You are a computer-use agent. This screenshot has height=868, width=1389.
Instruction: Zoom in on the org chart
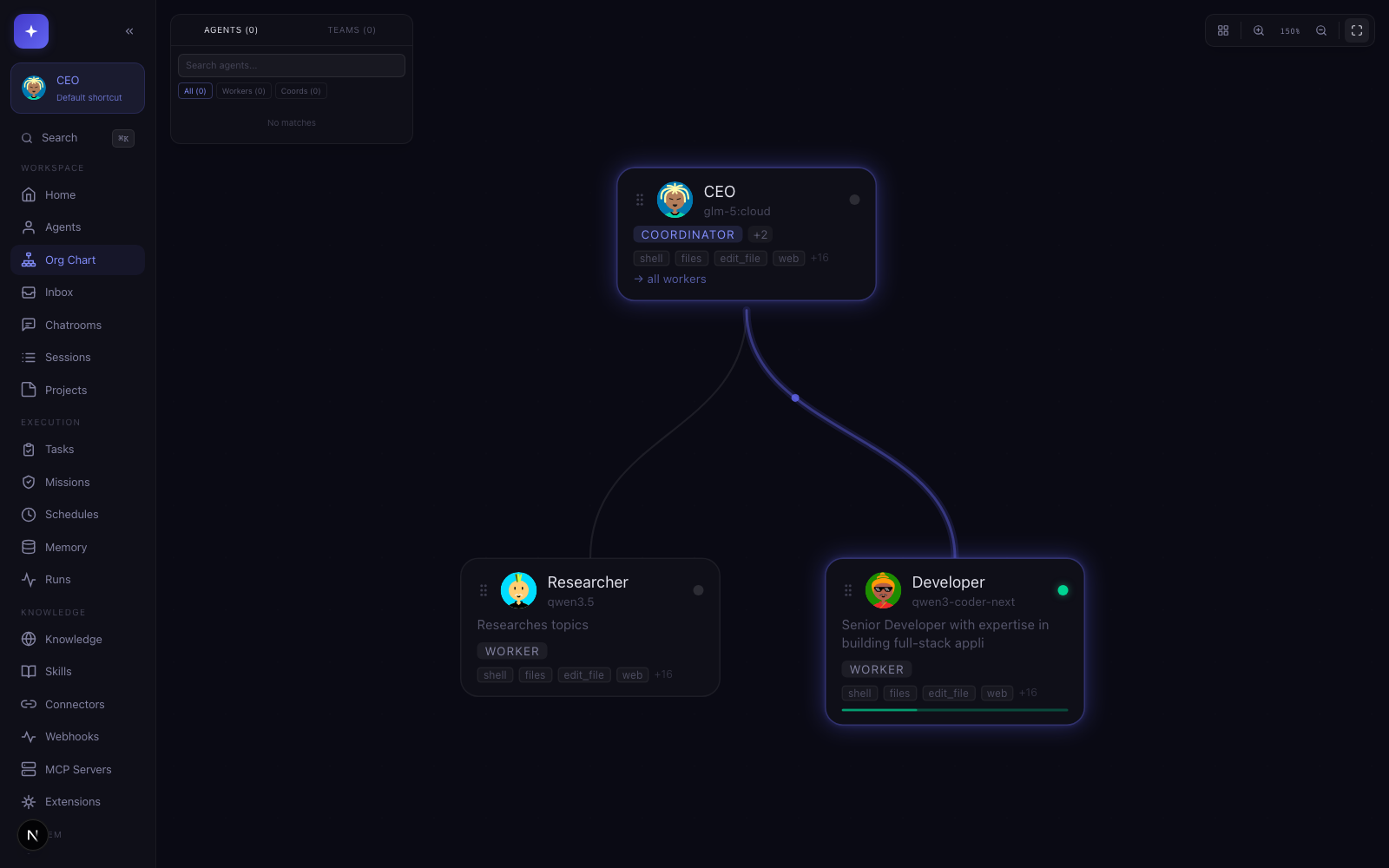point(1258,30)
